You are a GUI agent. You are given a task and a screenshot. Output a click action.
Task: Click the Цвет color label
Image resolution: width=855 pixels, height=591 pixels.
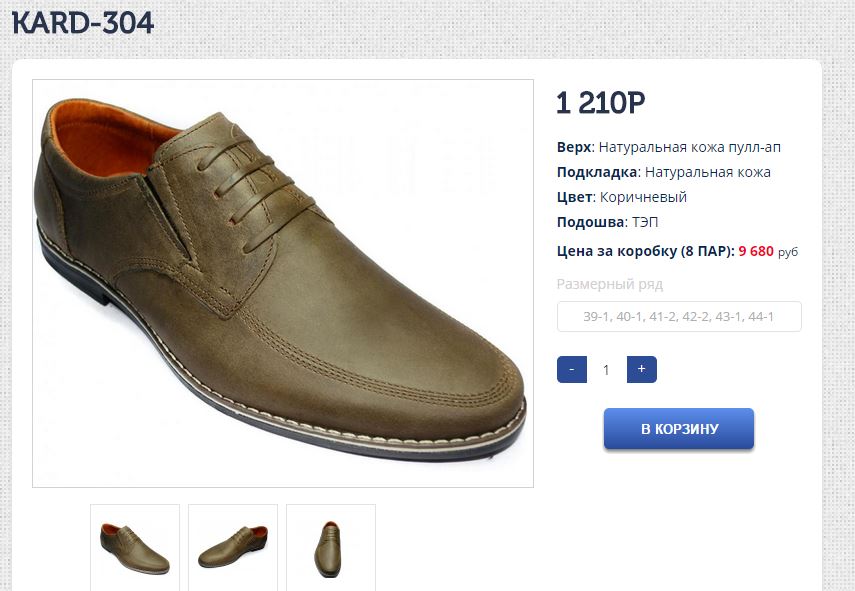(575, 197)
